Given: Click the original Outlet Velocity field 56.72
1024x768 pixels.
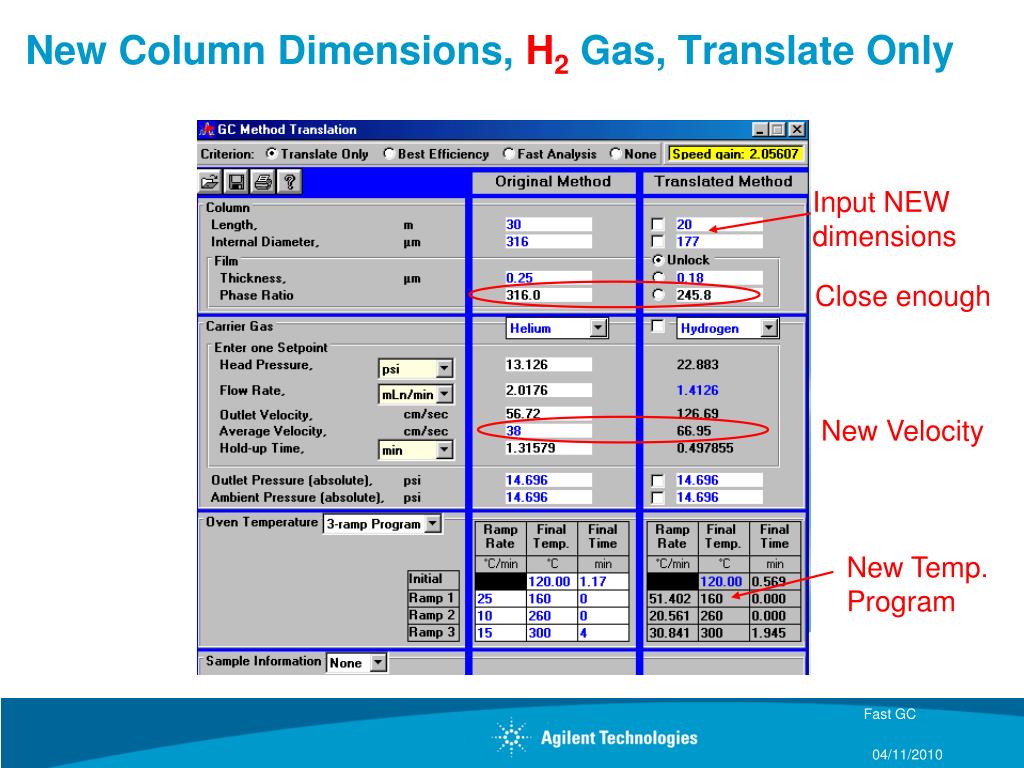Looking at the screenshot, I should coord(548,413).
